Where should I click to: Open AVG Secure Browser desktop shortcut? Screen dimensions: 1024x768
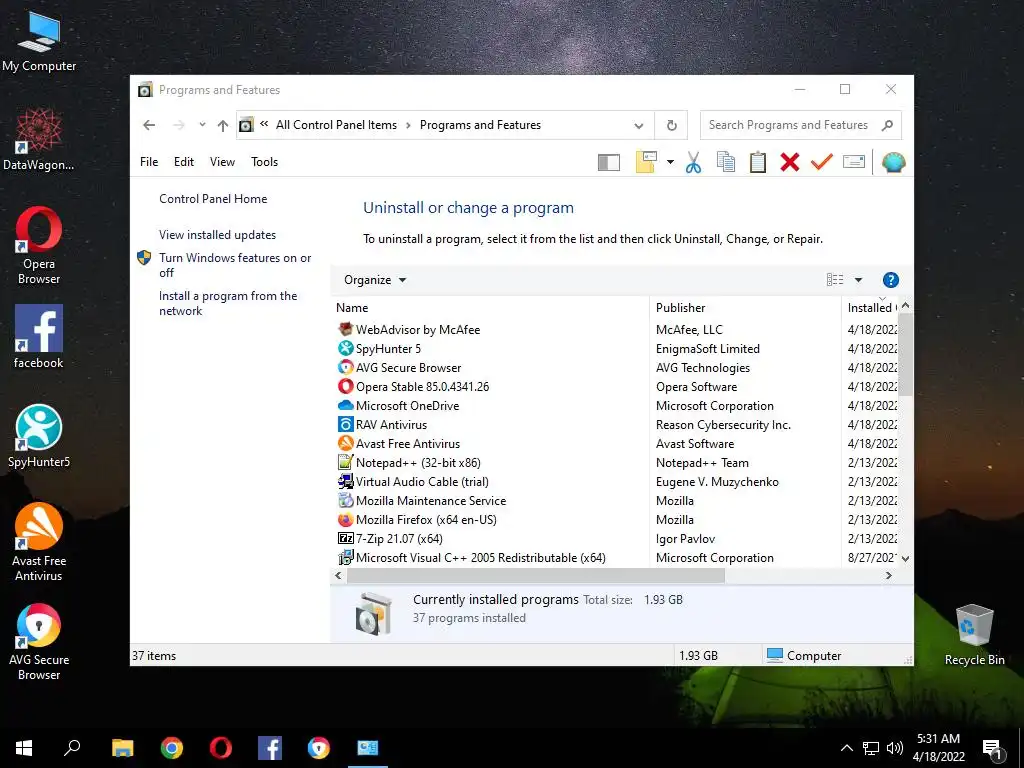pyautogui.click(x=39, y=642)
